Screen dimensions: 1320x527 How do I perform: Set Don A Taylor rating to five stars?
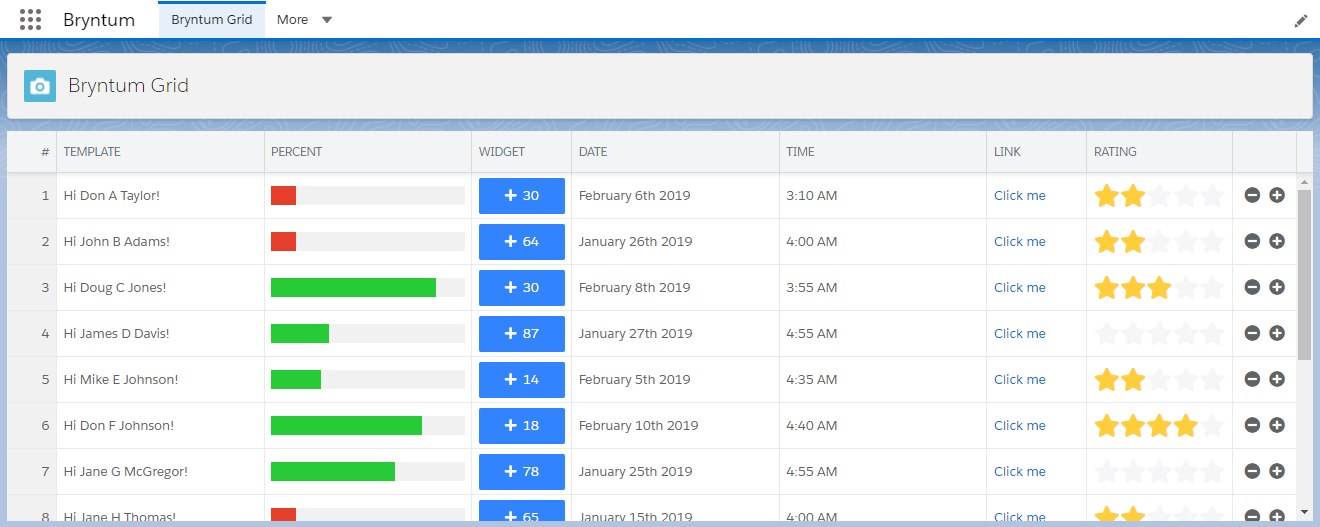(1212, 196)
